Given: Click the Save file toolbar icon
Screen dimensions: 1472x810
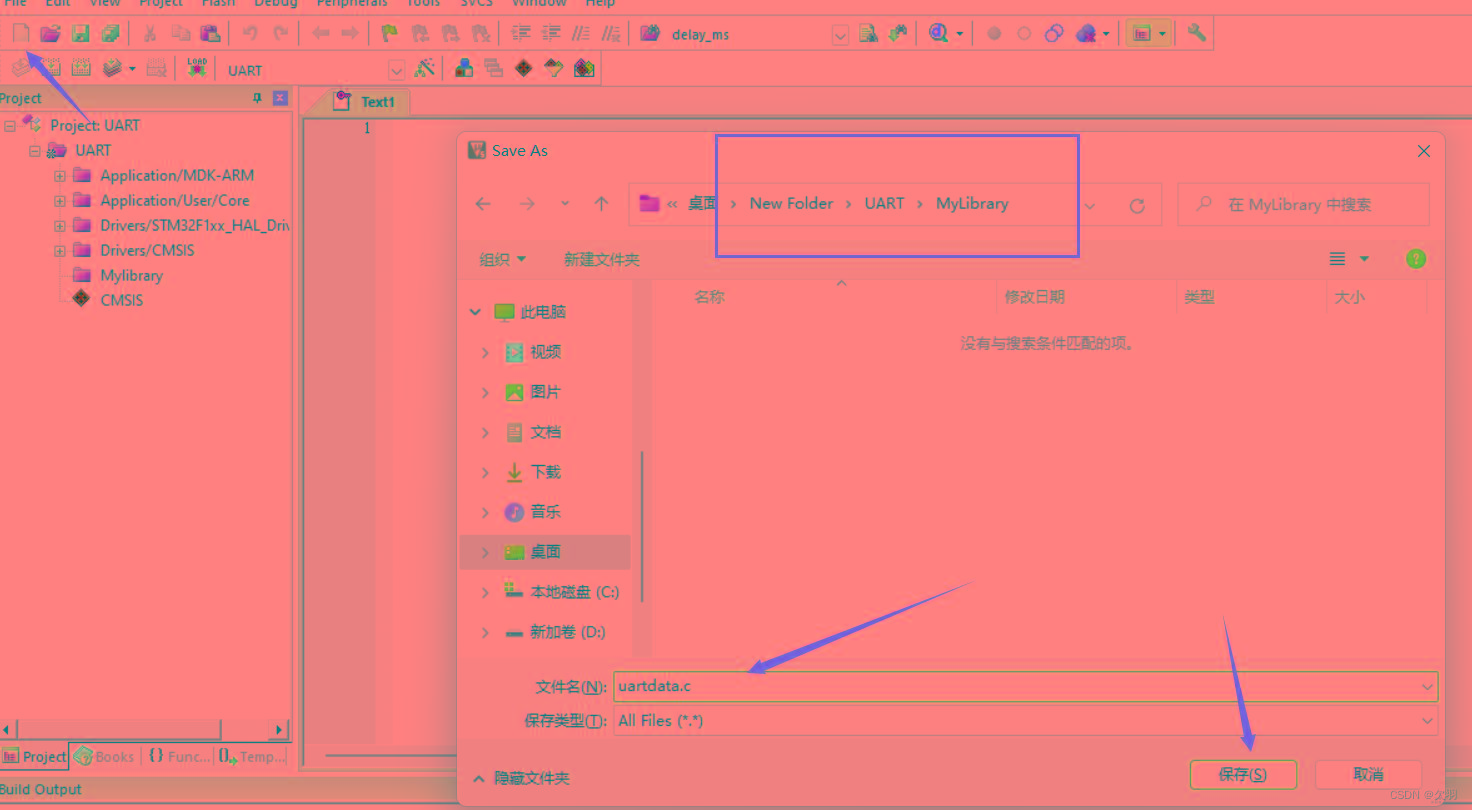Looking at the screenshot, I should 80,34.
